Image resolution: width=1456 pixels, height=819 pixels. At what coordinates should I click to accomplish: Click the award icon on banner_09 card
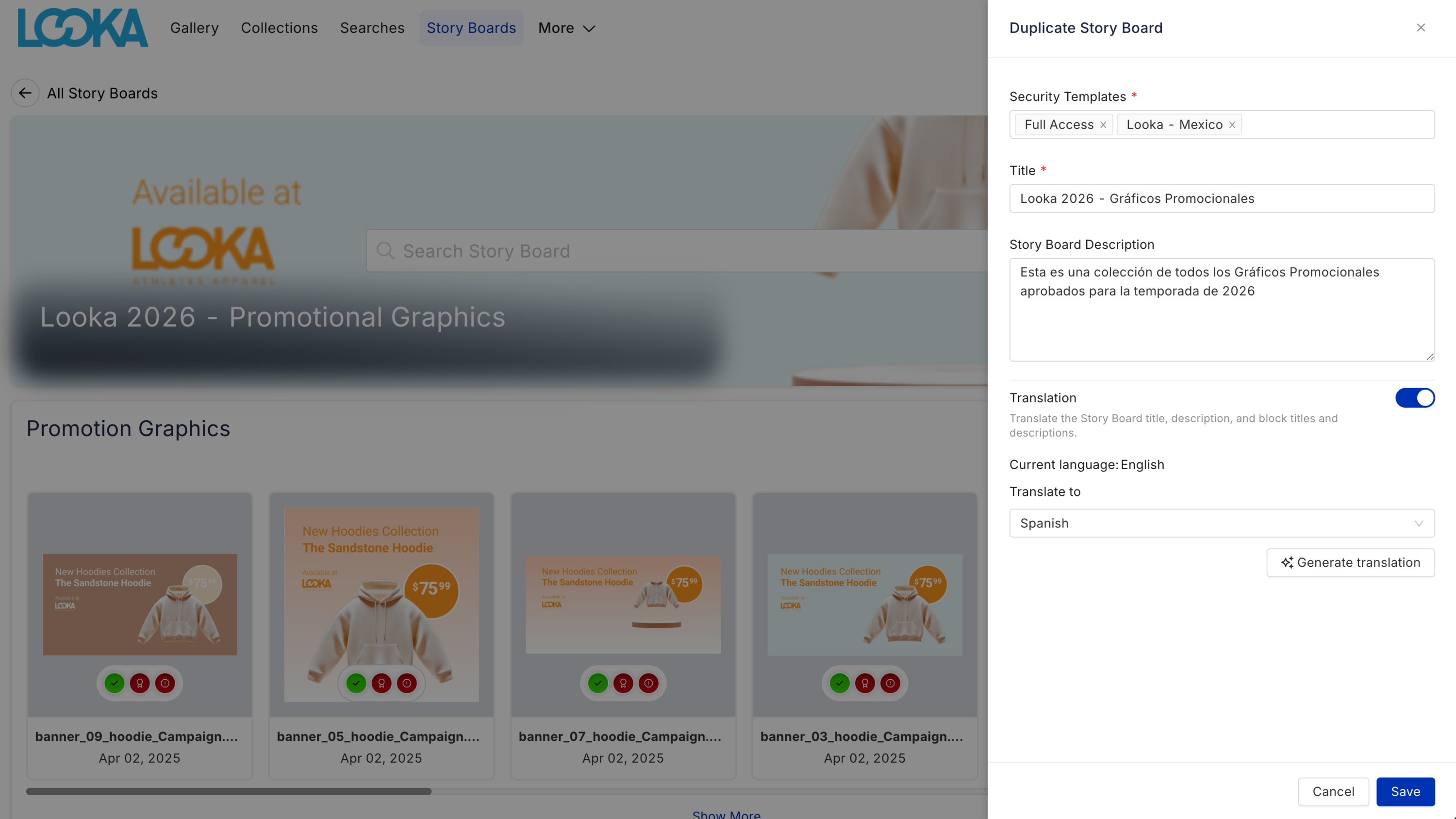coord(140,683)
